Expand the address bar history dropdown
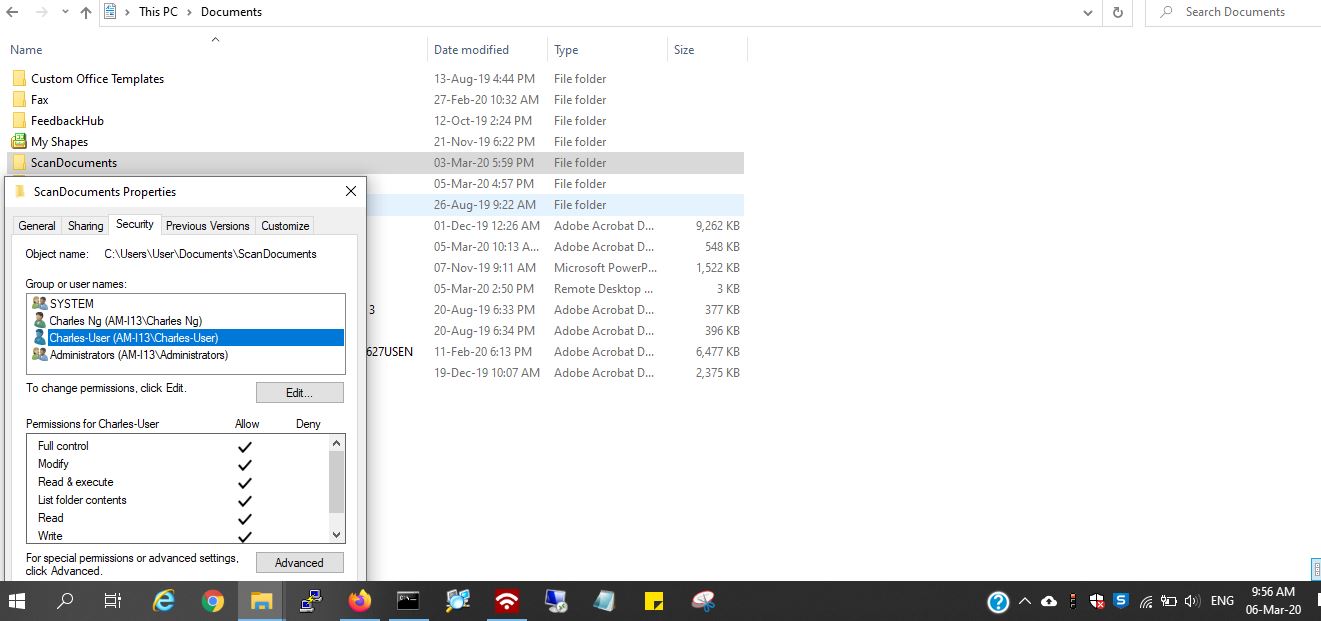This screenshot has height=621, width=1321. 1088,12
